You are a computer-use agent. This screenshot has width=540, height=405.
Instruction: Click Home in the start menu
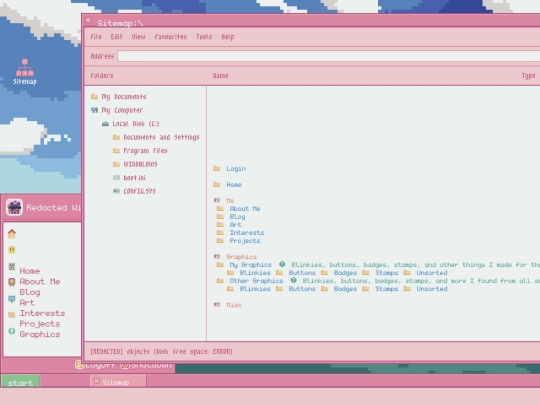(30, 271)
